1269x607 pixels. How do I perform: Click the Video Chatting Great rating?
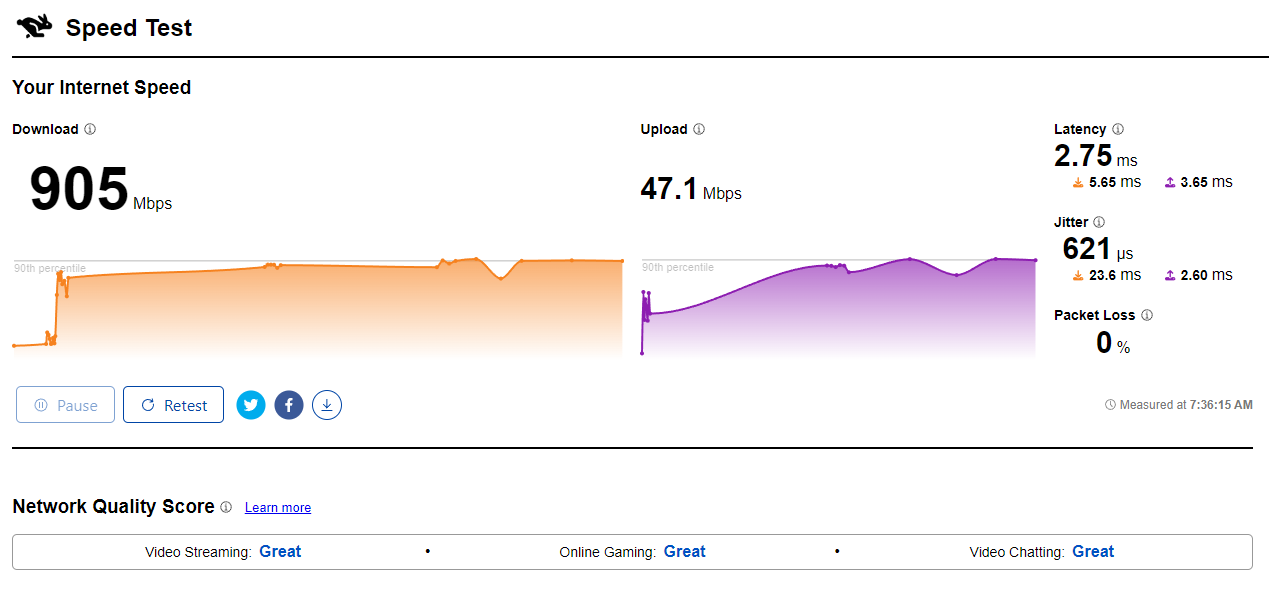click(x=1093, y=551)
